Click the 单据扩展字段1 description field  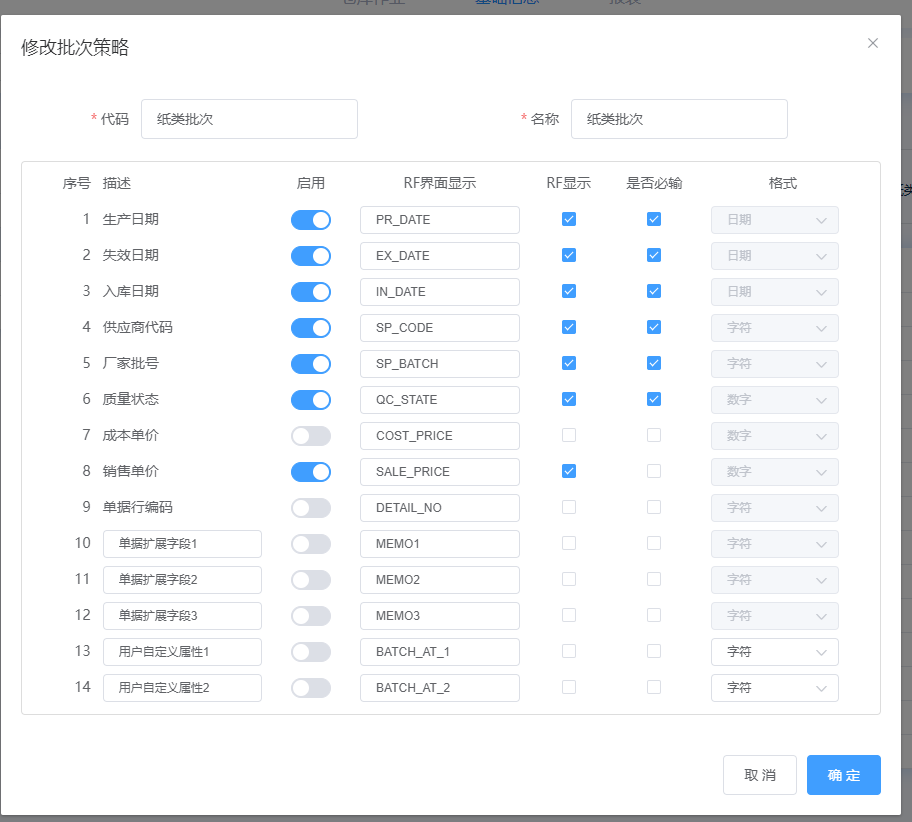point(182,544)
